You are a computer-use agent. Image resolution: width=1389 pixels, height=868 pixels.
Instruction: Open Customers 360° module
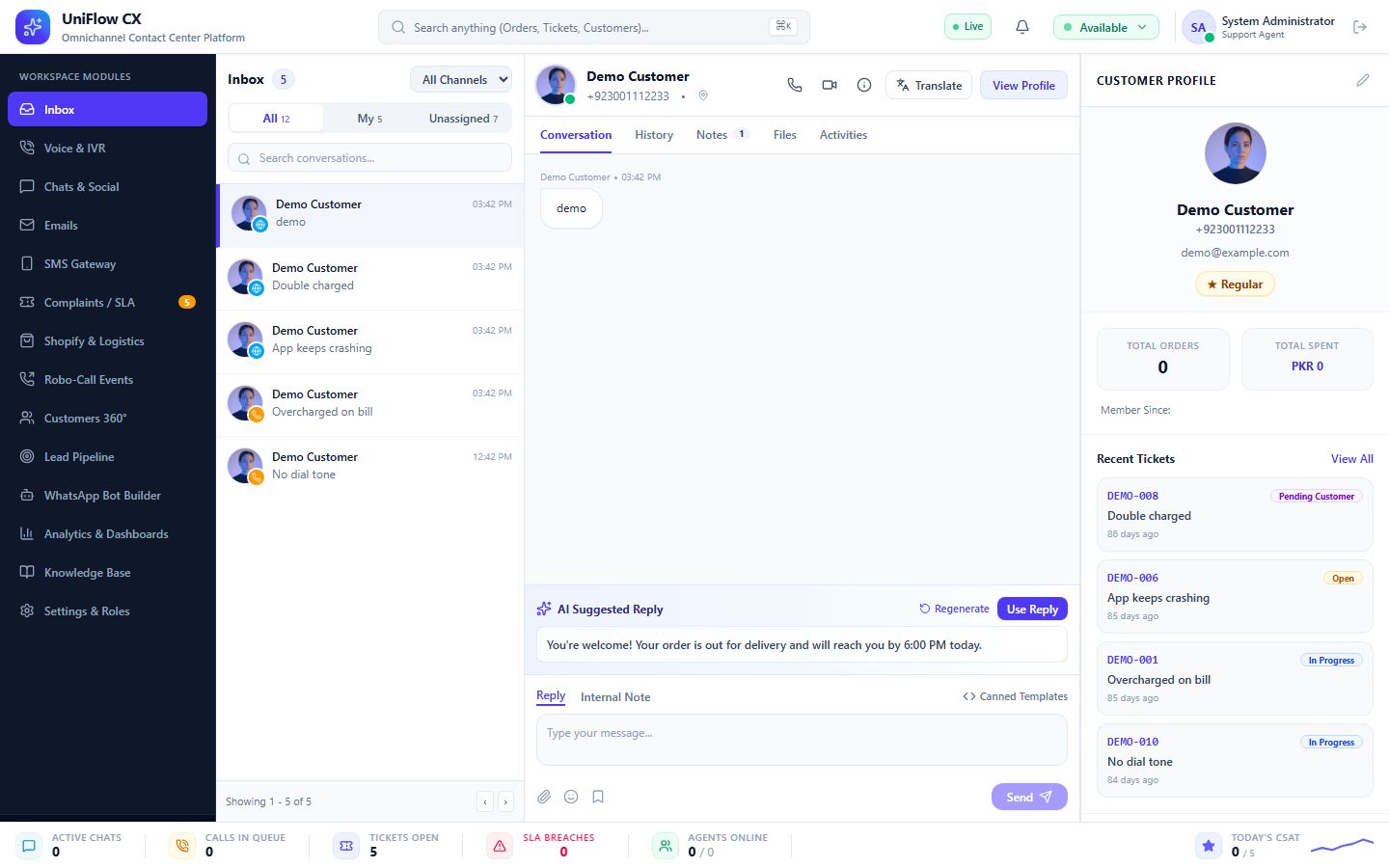click(x=107, y=418)
